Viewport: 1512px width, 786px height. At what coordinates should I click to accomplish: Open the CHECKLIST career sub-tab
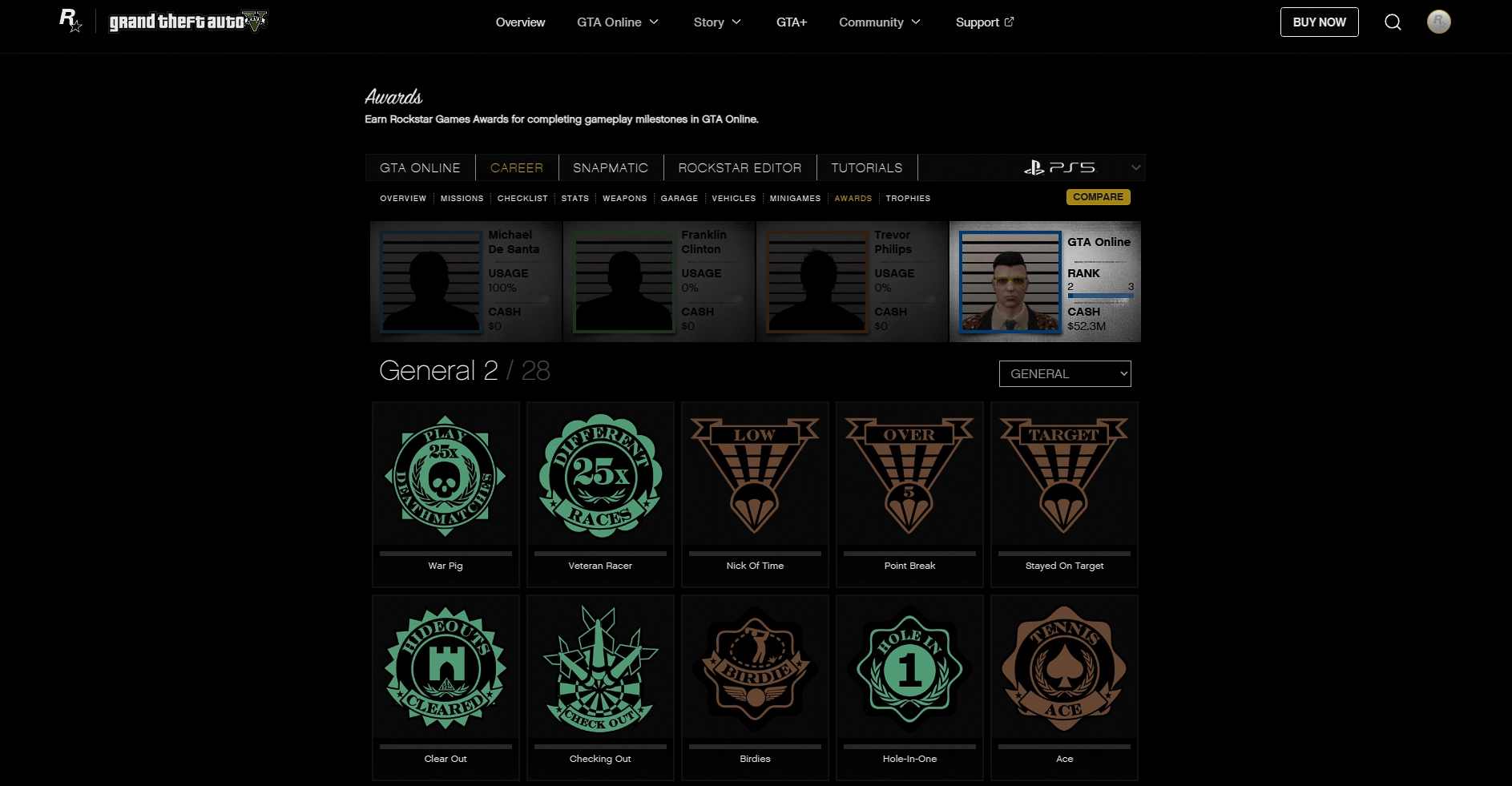click(522, 198)
